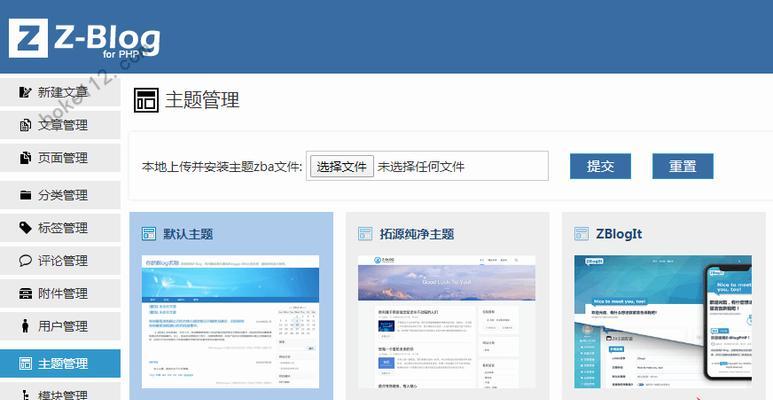Click the Z-Blog logo in the header
This screenshot has width=773, height=400.
coord(84,38)
